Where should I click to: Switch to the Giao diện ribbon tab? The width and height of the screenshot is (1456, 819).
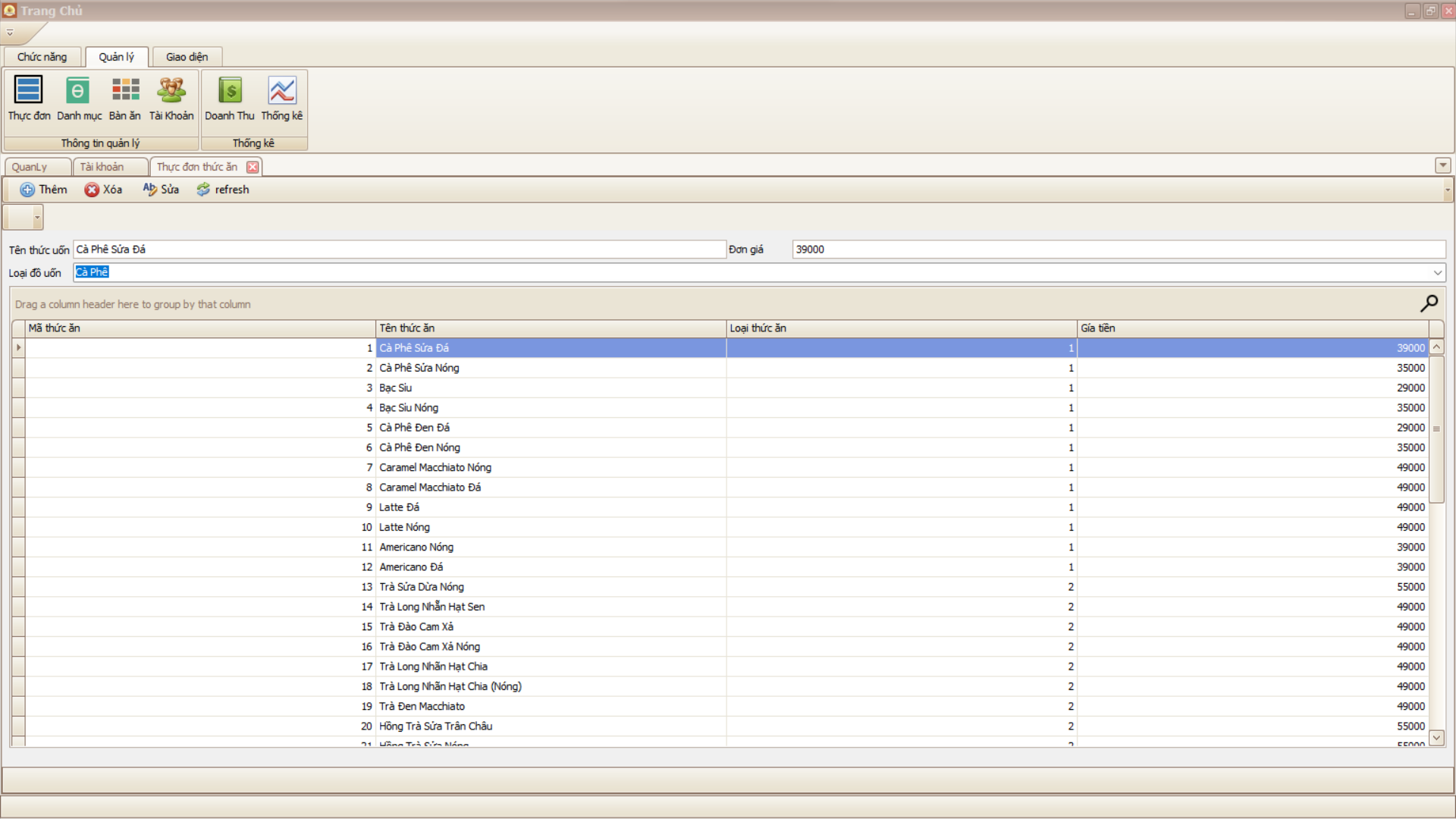[187, 57]
